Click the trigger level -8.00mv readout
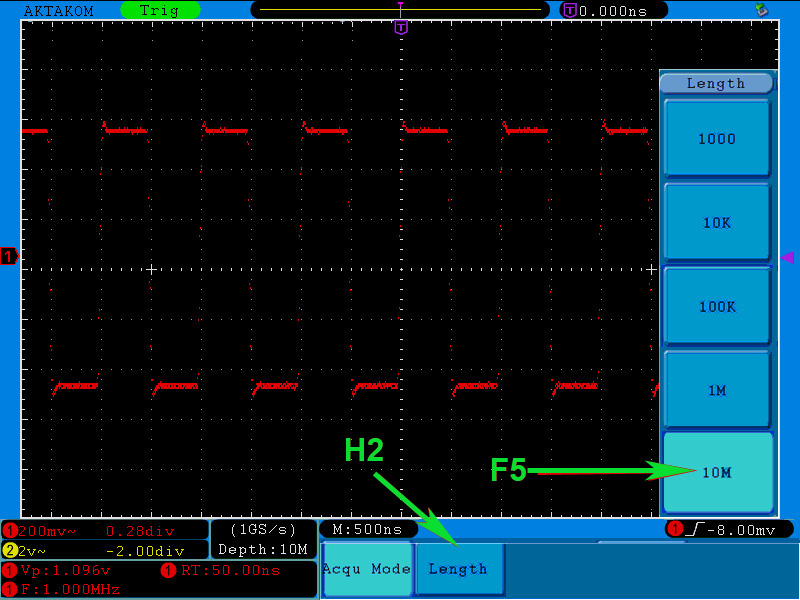Viewport: 800px width, 600px height. 741,530
